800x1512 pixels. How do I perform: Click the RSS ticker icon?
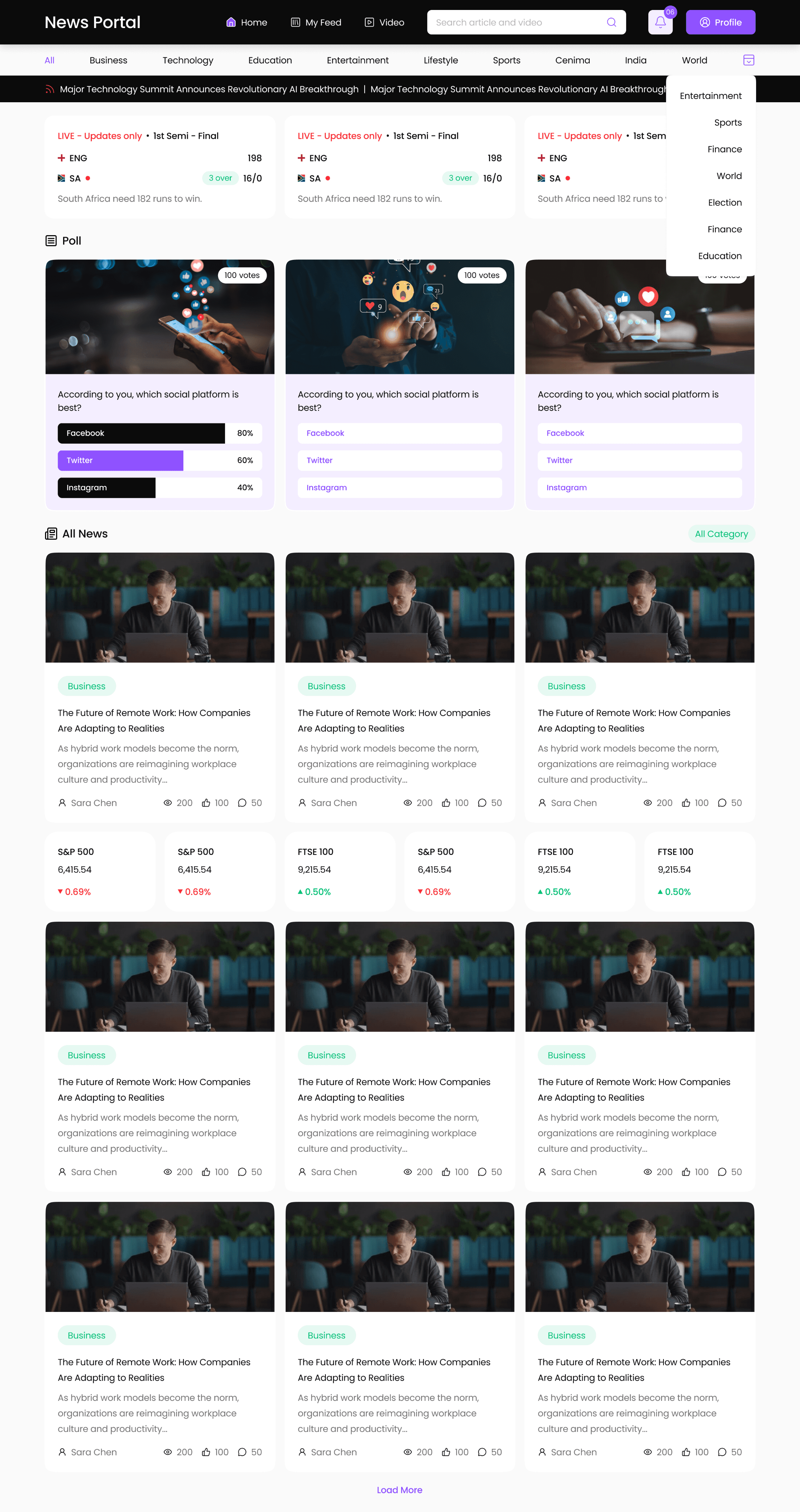pos(50,89)
